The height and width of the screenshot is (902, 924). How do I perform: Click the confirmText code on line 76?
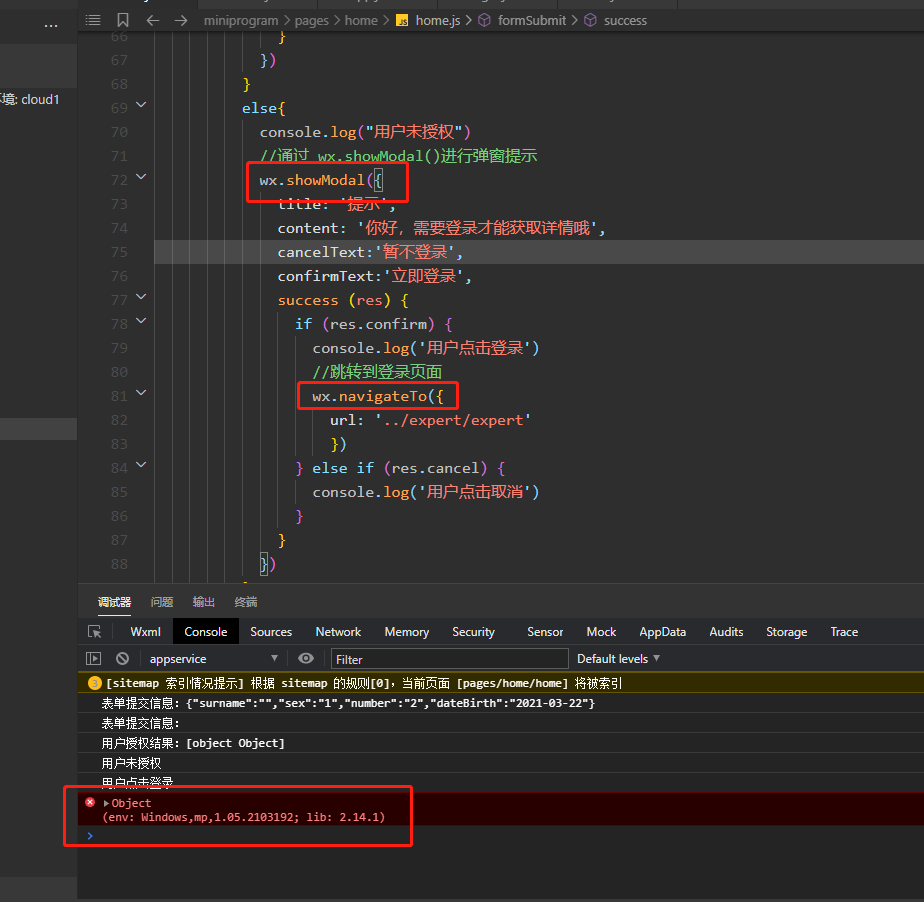tap(375, 276)
